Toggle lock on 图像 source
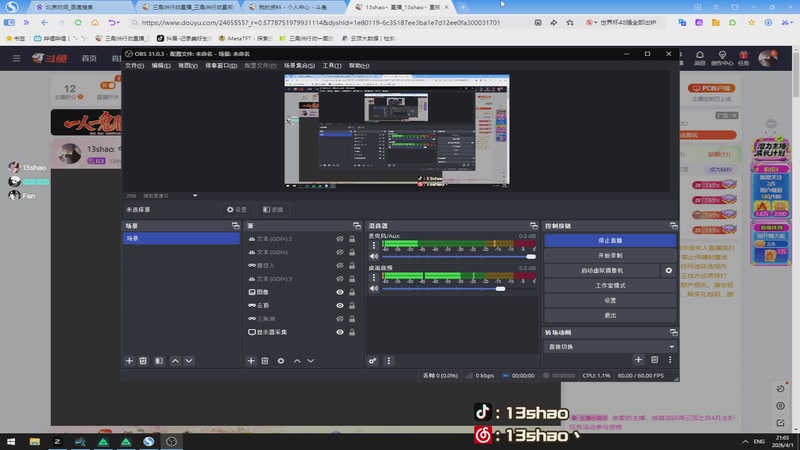Screen dimensions: 800x450 pyautogui.click(x=352, y=292)
